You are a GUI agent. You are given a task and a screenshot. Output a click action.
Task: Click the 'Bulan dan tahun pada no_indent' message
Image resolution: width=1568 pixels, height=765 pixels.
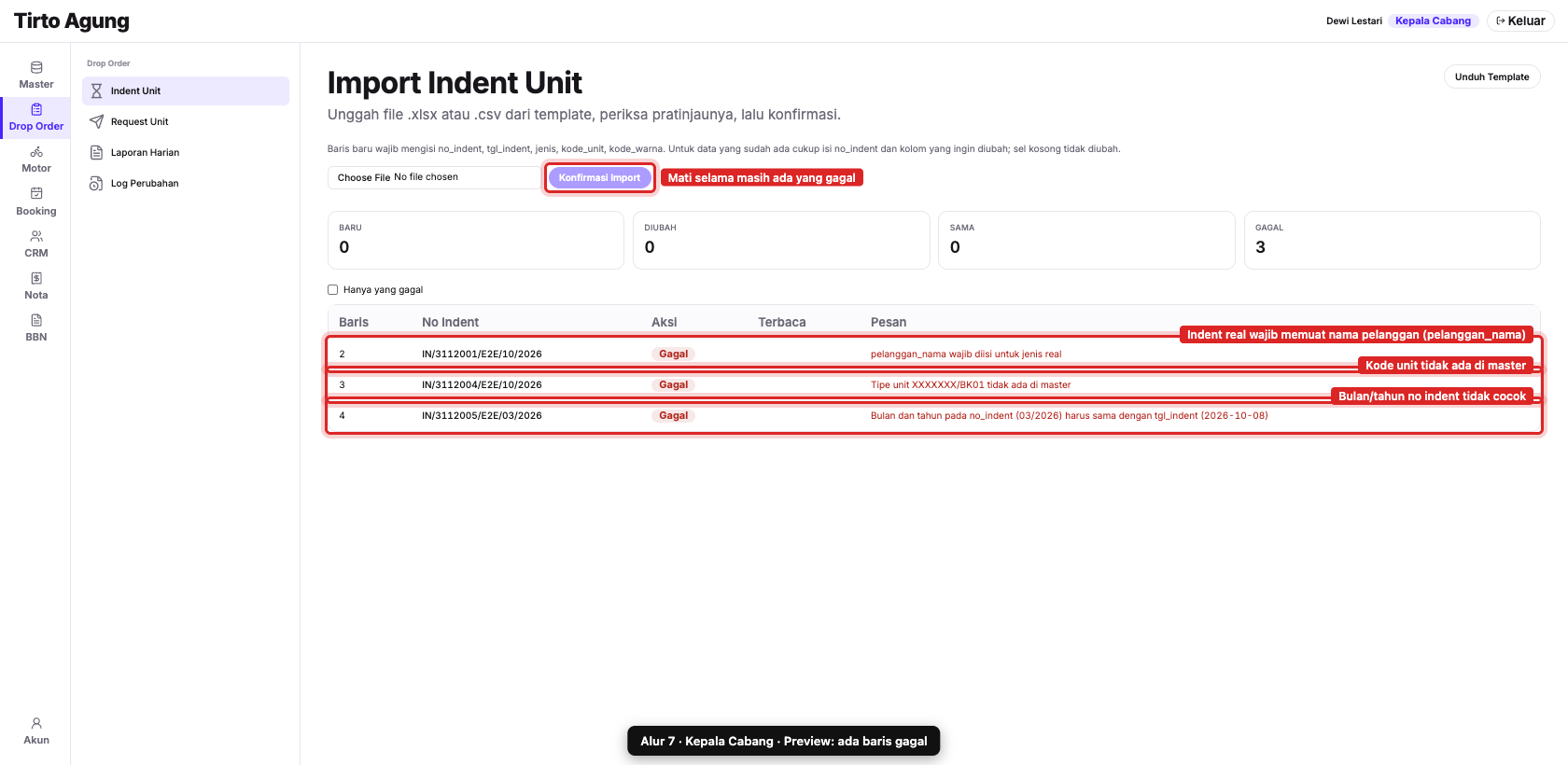coord(1070,415)
